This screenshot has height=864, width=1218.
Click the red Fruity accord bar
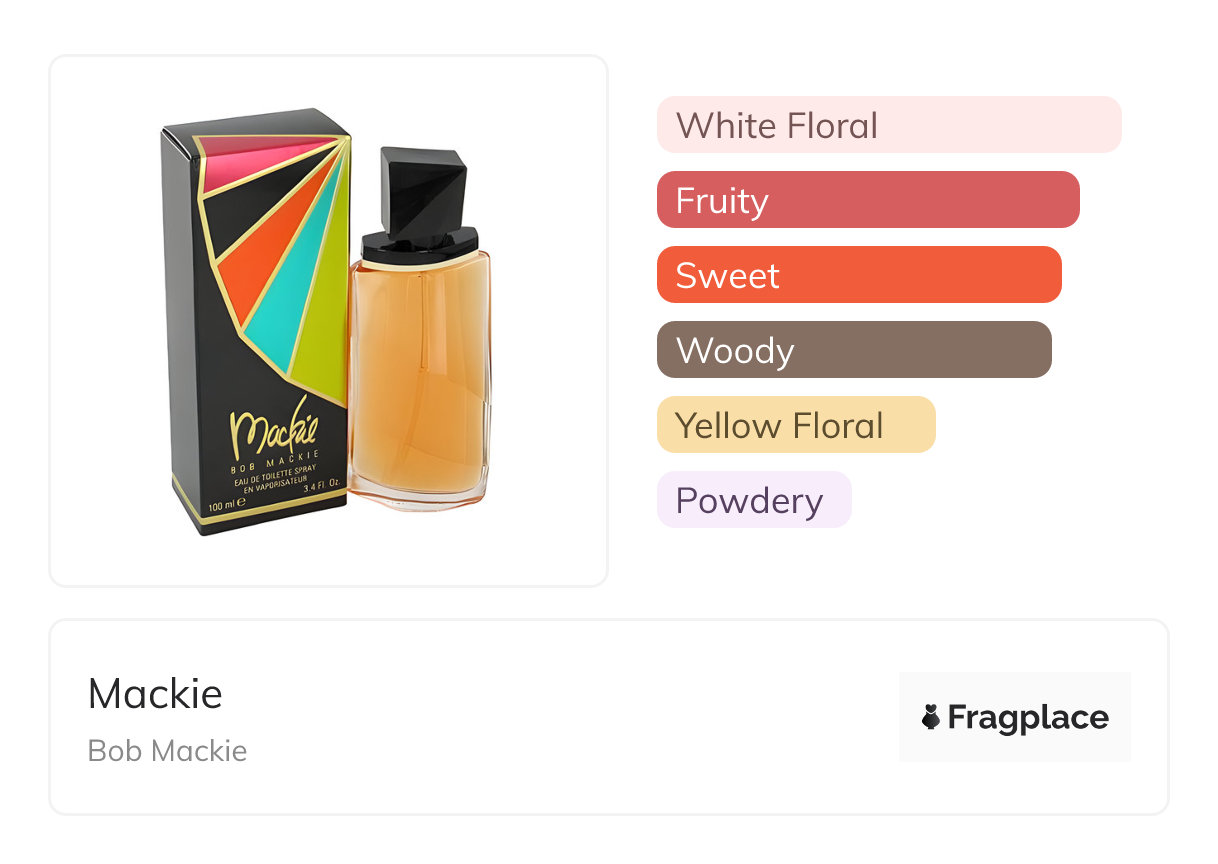(x=867, y=200)
